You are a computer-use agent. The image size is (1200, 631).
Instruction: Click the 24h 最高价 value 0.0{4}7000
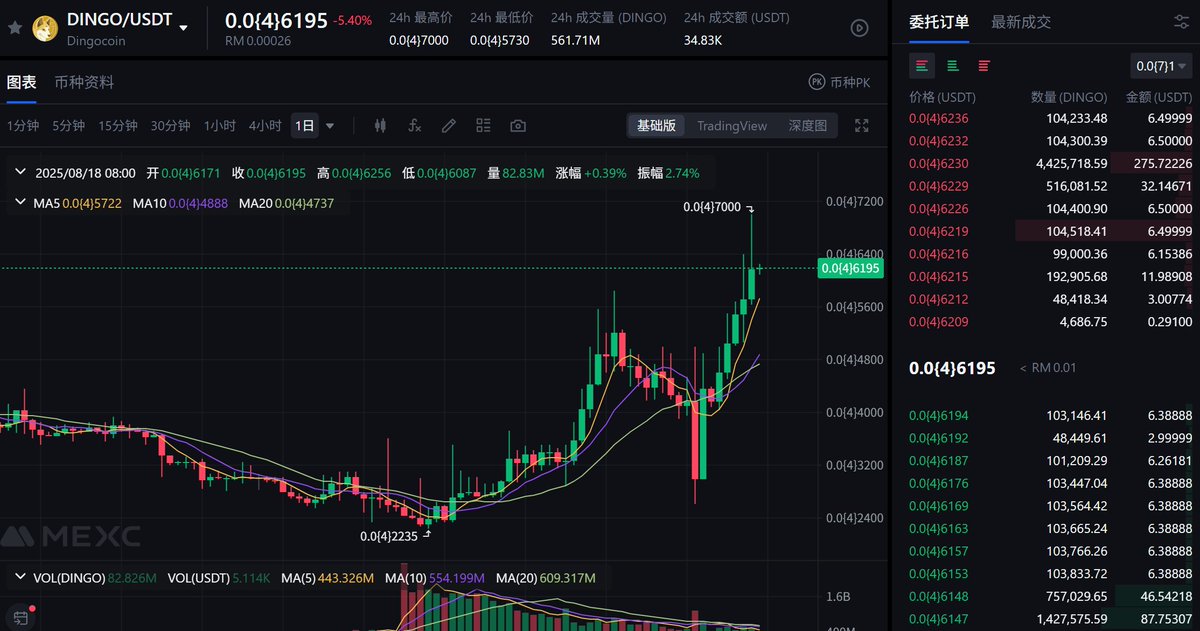(x=419, y=40)
